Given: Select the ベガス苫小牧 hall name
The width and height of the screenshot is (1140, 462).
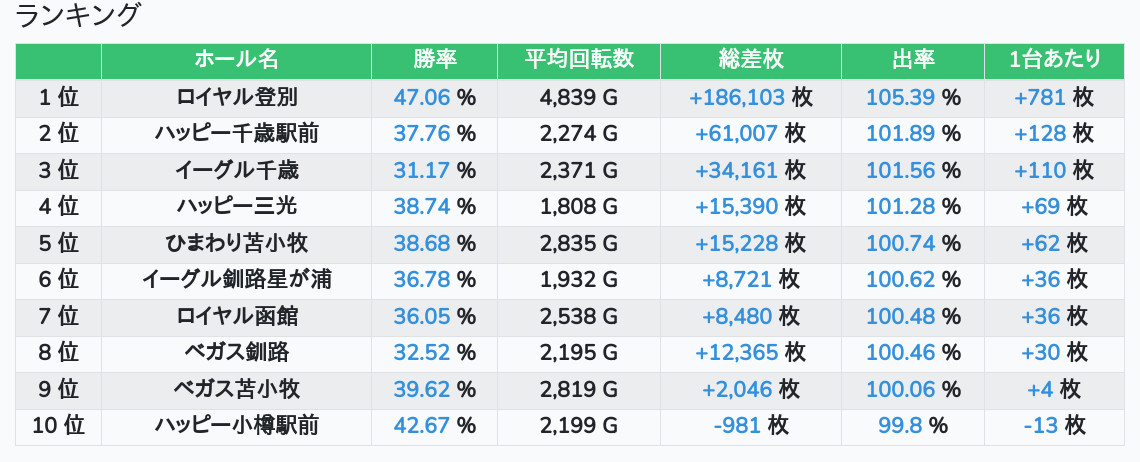Looking at the screenshot, I should point(236,389).
